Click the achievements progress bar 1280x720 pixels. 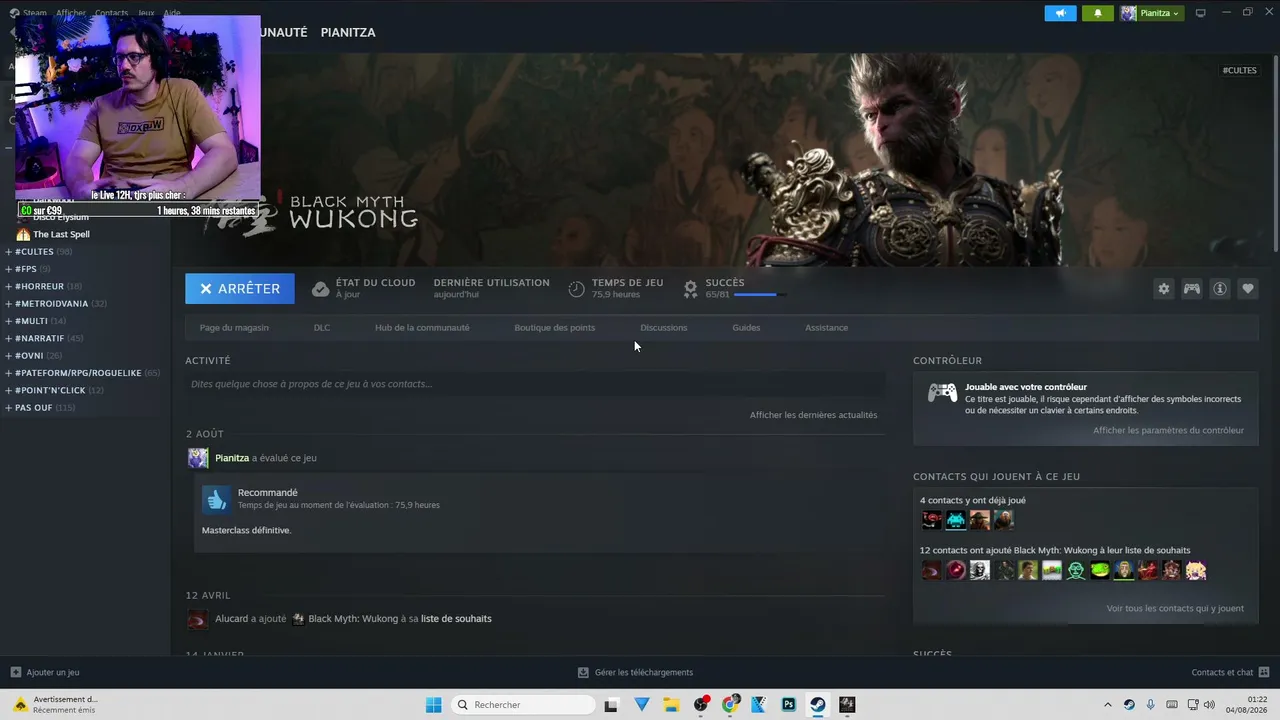(760, 295)
